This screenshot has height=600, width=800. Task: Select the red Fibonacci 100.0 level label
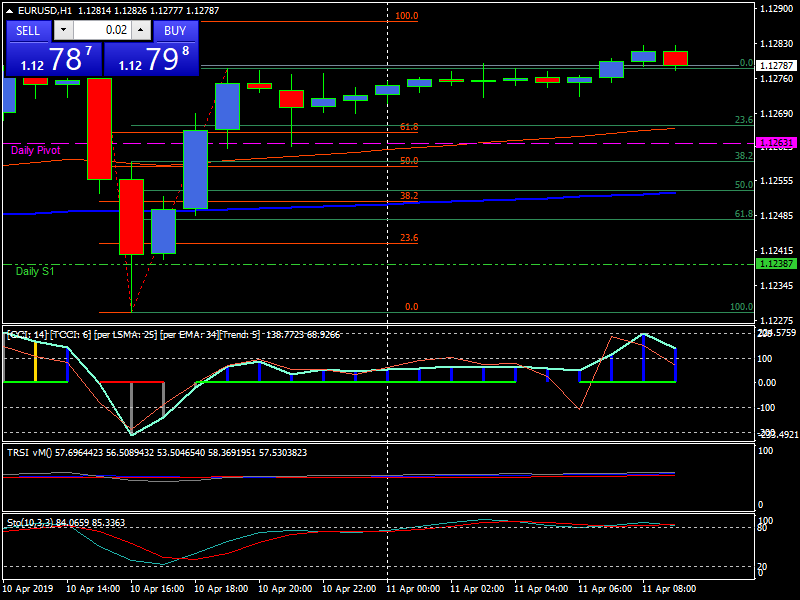coord(406,17)
